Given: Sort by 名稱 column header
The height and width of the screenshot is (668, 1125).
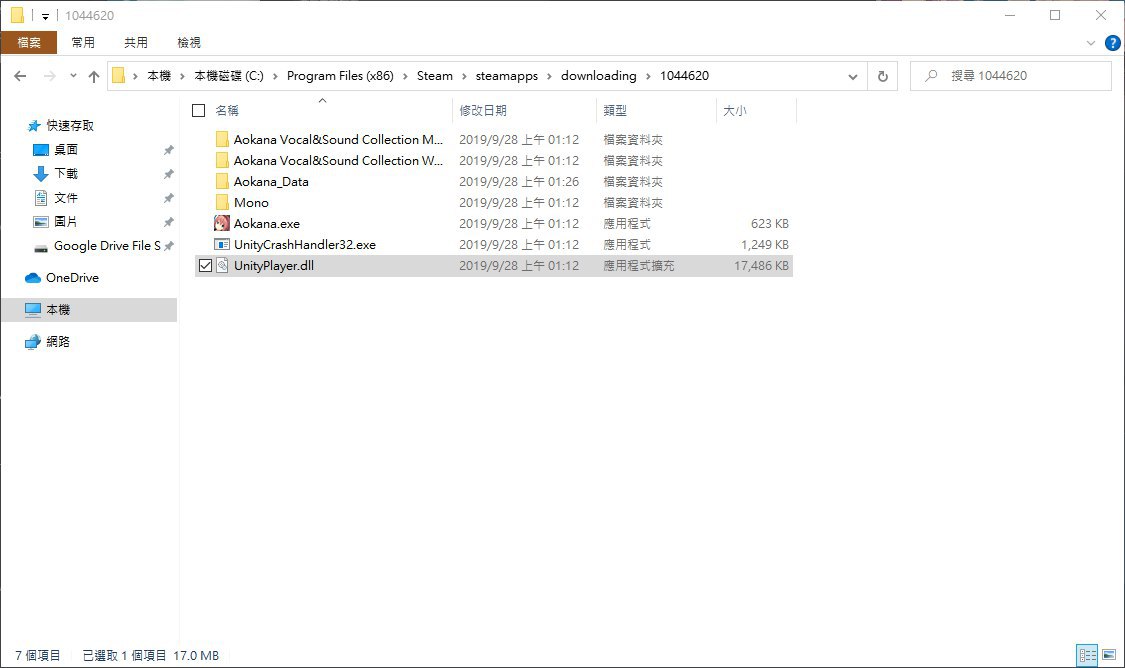Looking at the screenshot, I should (x=227, y=110).
